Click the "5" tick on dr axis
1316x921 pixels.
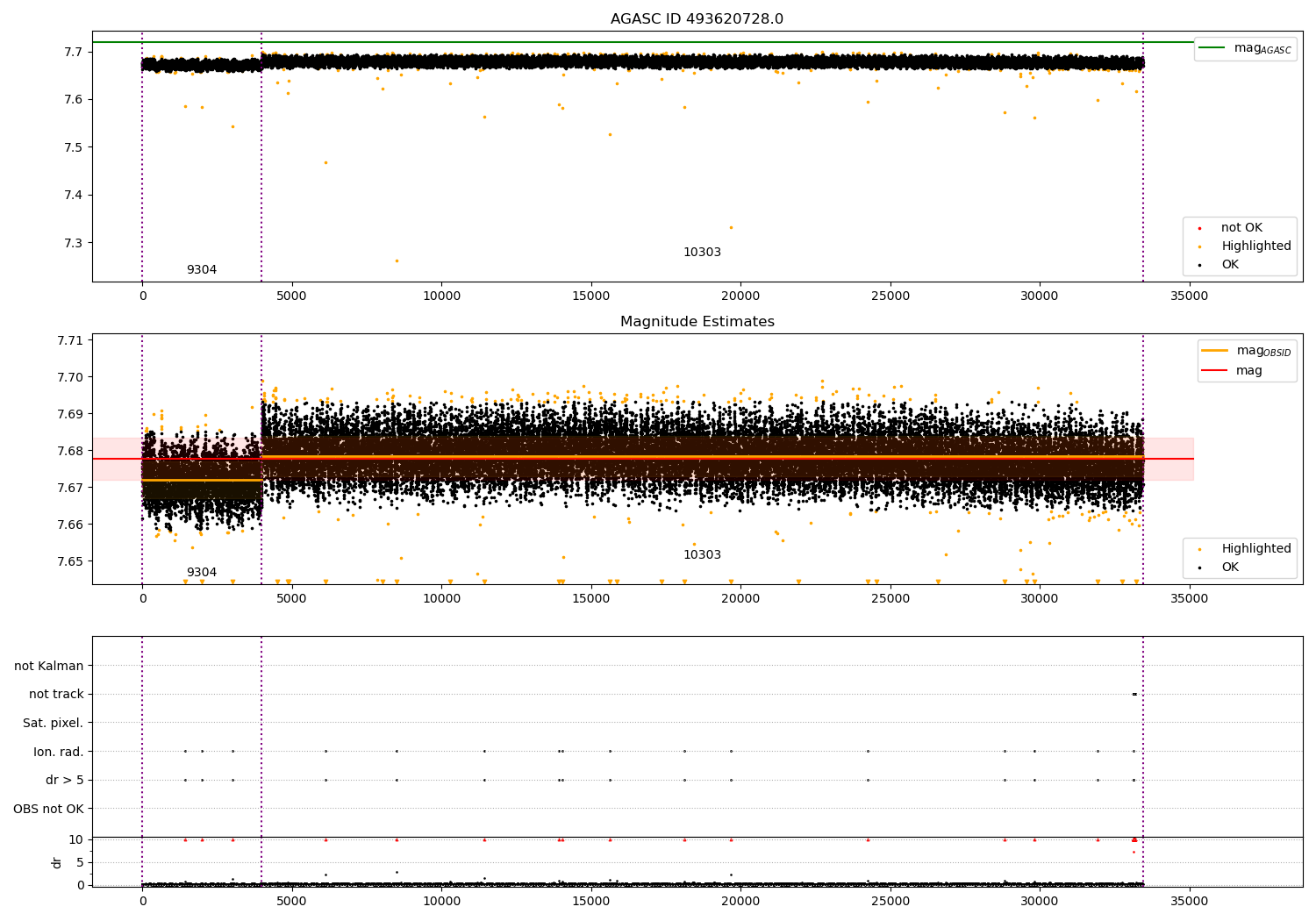pyautogui.click(x=80, y=862)
